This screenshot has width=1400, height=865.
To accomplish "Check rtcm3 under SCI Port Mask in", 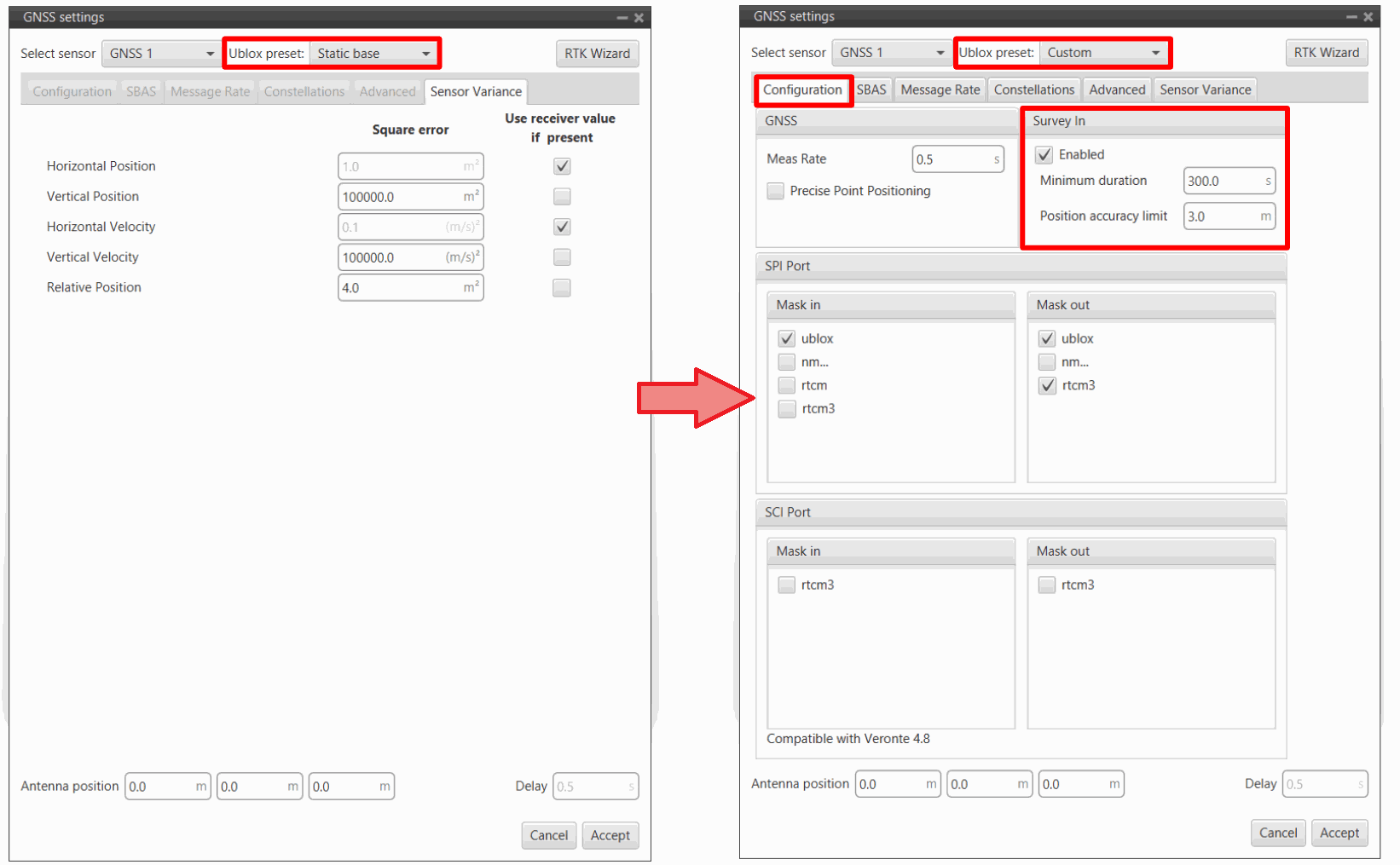I will tap(787, 585).
